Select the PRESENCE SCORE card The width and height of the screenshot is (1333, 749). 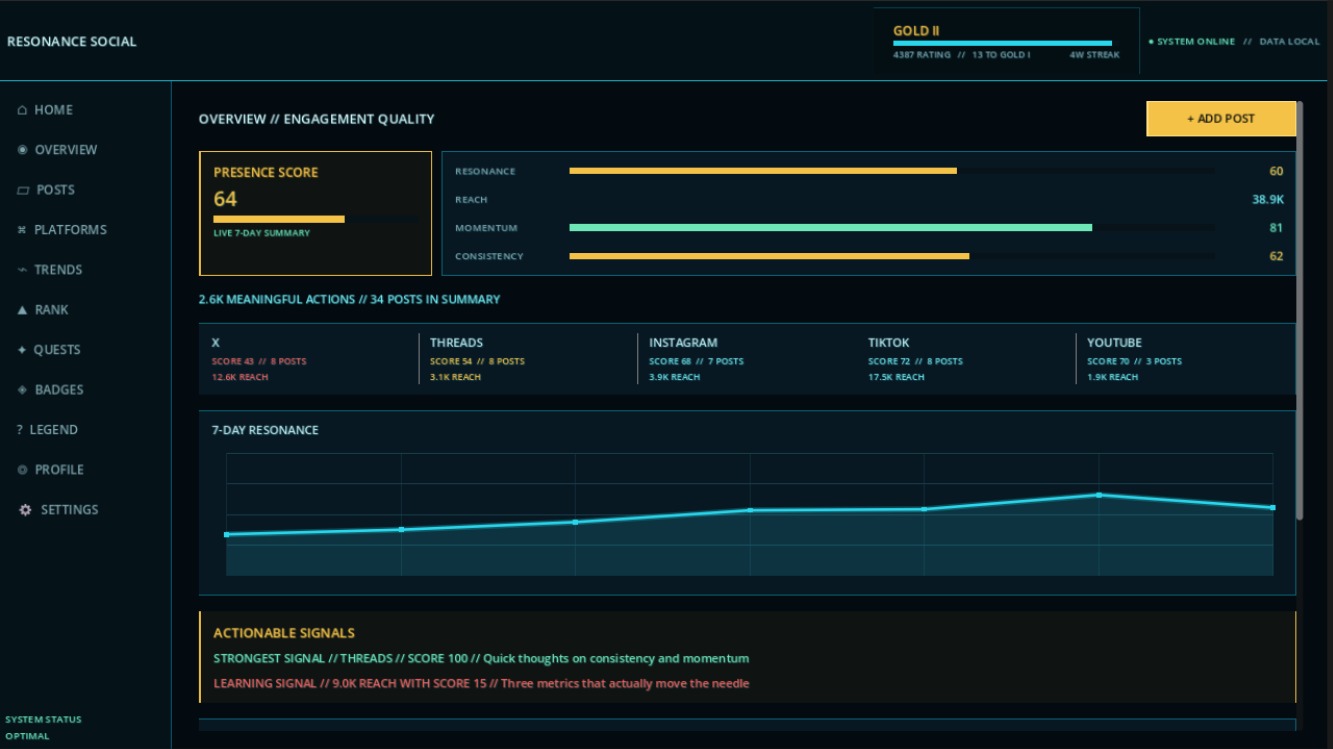316,213
